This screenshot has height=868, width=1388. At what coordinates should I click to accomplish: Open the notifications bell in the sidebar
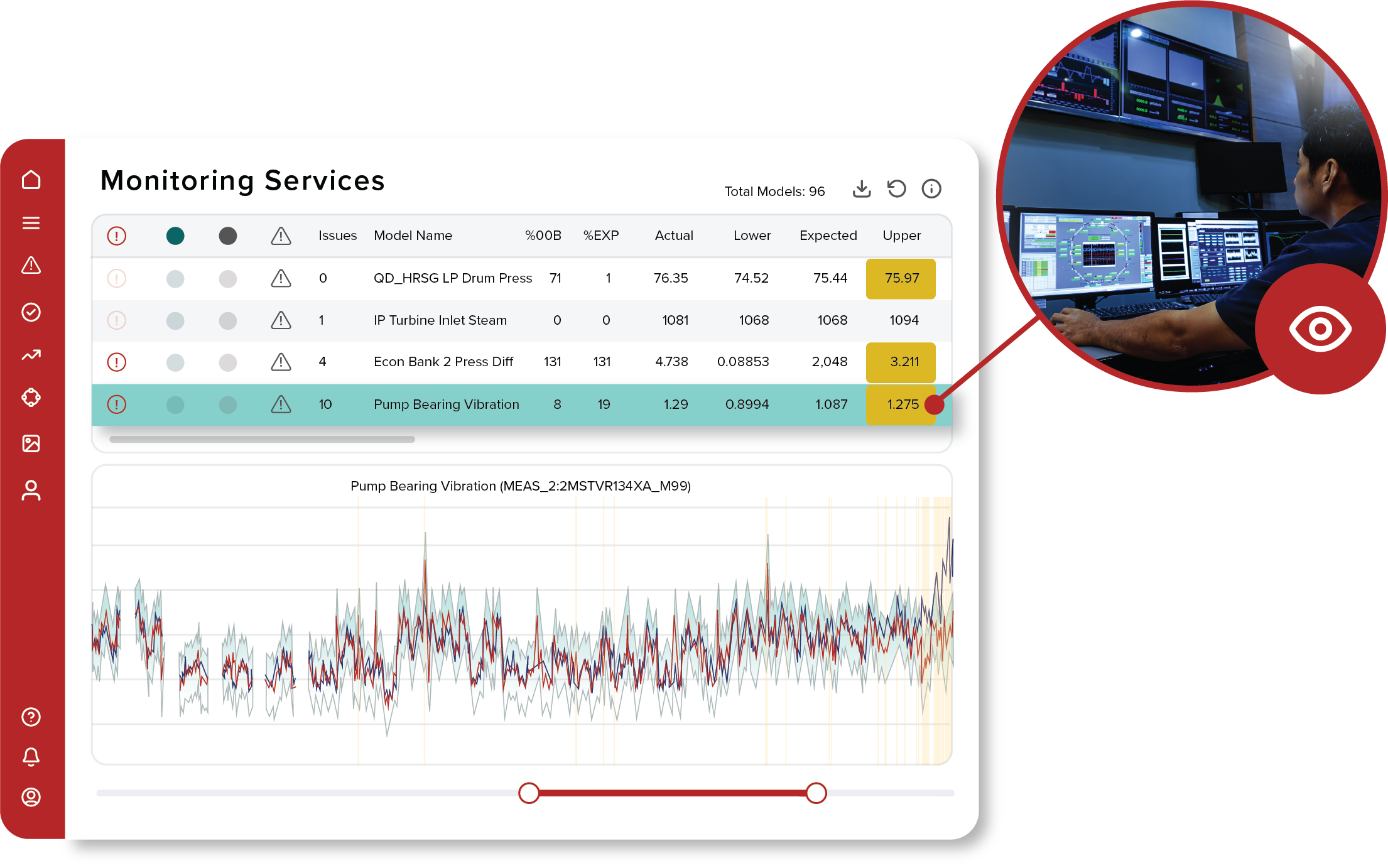31,756
